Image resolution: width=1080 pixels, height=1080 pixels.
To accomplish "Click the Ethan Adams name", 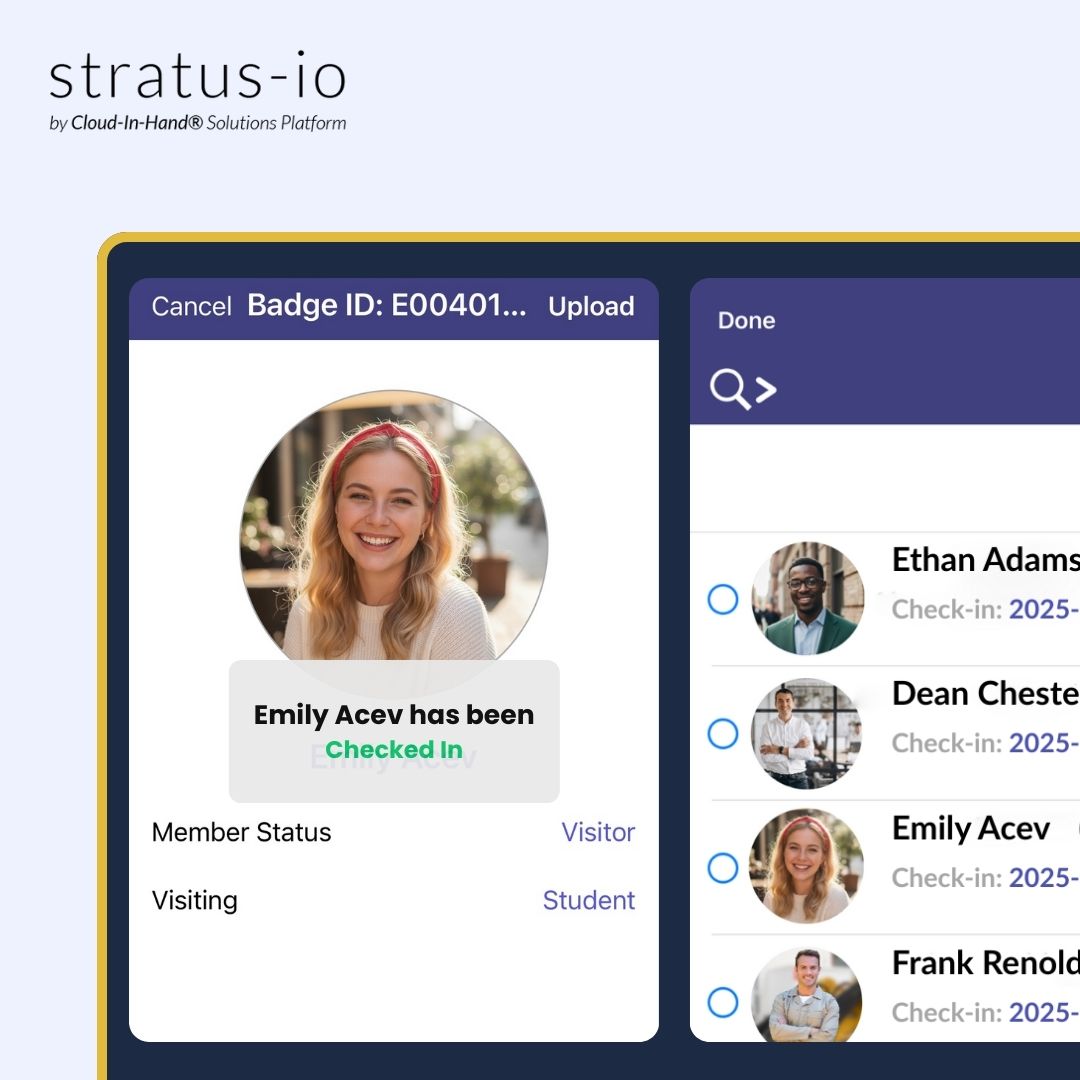I will coord(986,559).
